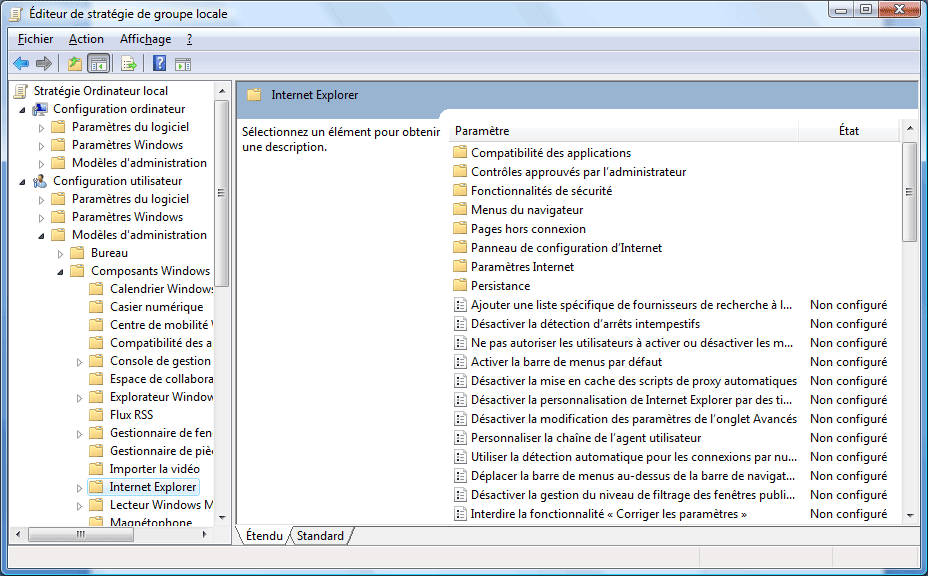The width and height of the screenshot is (928, 576).
Task: Select Désactiver la modification des paramètres de l'onglet Avancés
Action: [634, 419]
